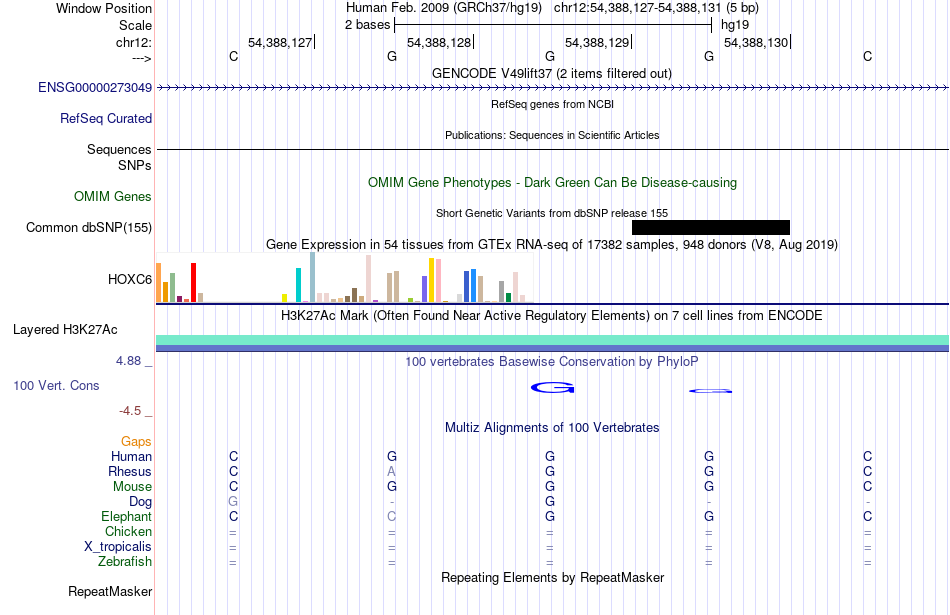Viewport: 950px width, 615px height.
Task: Click the GENCODE V49lift37 track title
Action: coord(552,74)
